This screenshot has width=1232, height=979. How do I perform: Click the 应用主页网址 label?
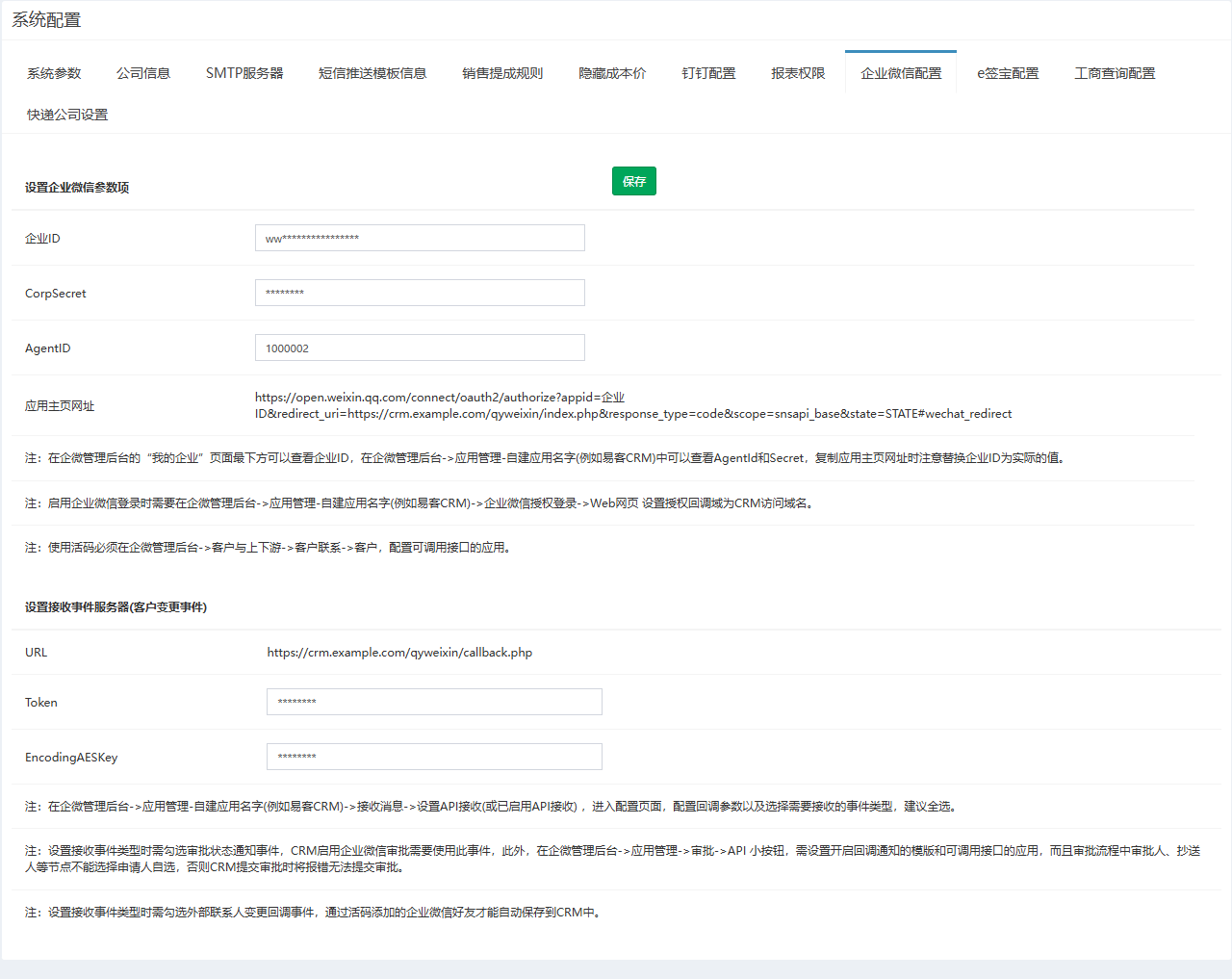pos(60,406)
